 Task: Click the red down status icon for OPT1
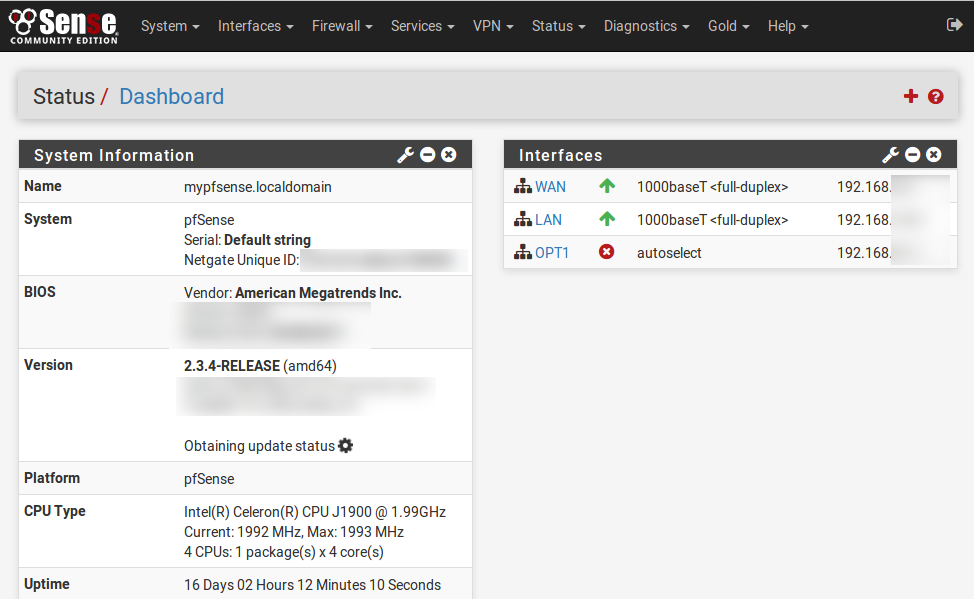point(606,252)
